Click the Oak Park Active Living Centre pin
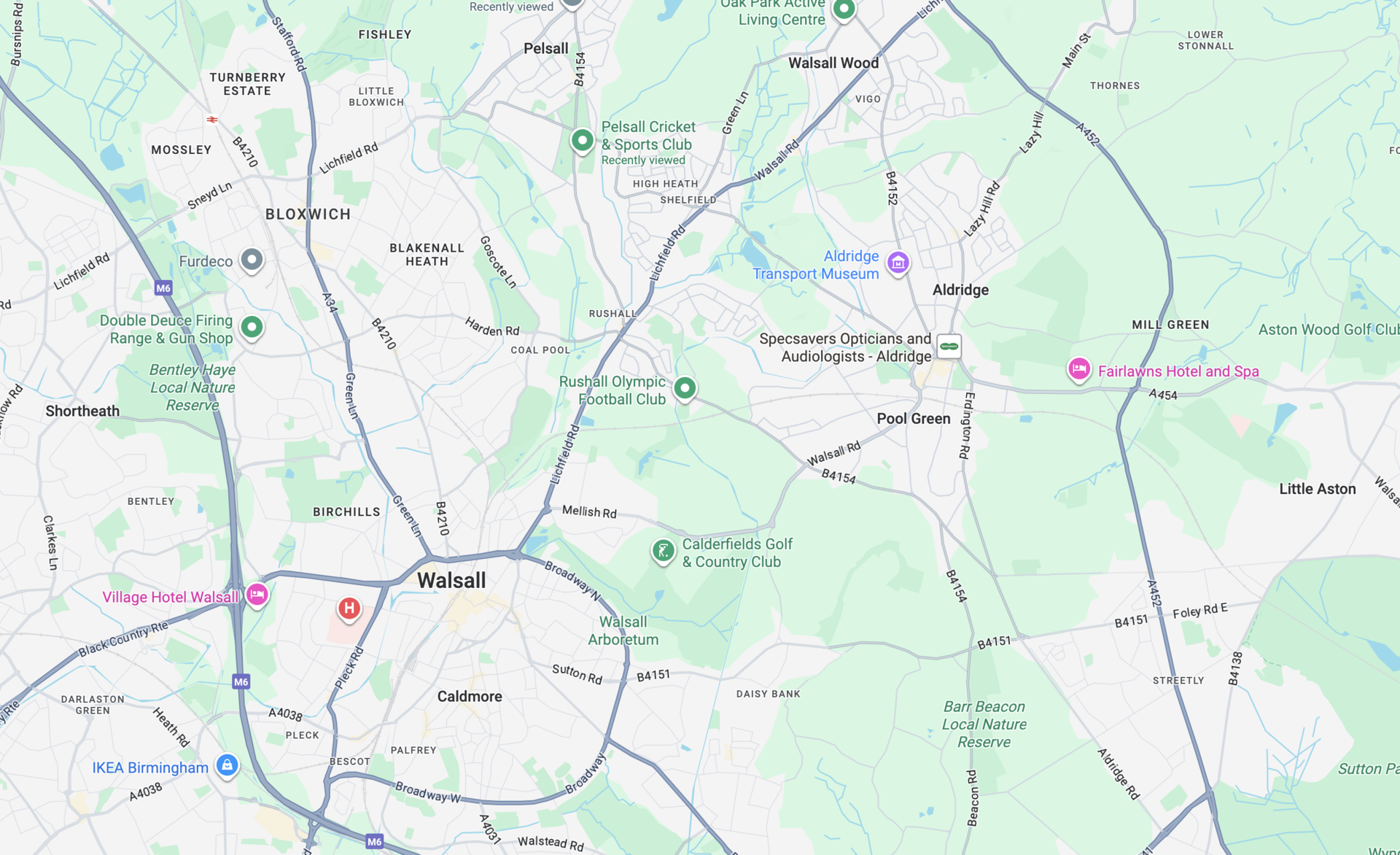This screenshot has height=855, width=1400. point(844,10)
